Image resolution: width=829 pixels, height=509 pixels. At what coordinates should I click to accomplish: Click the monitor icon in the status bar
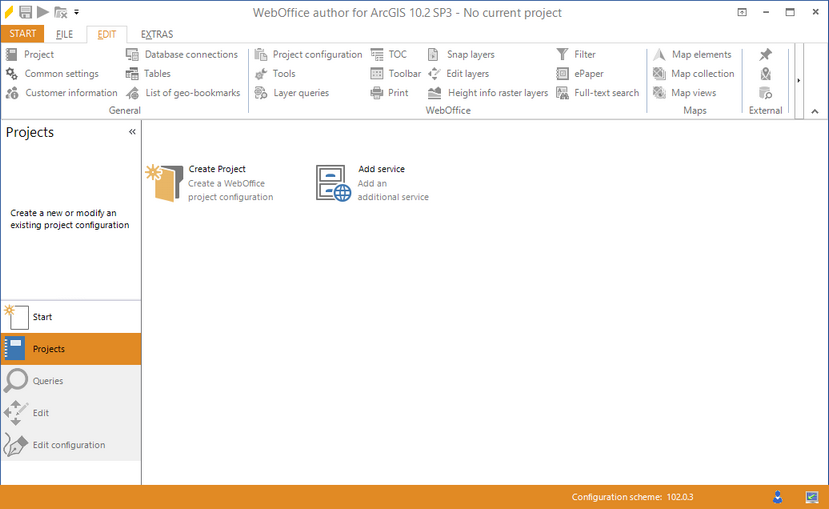(812, 497)
